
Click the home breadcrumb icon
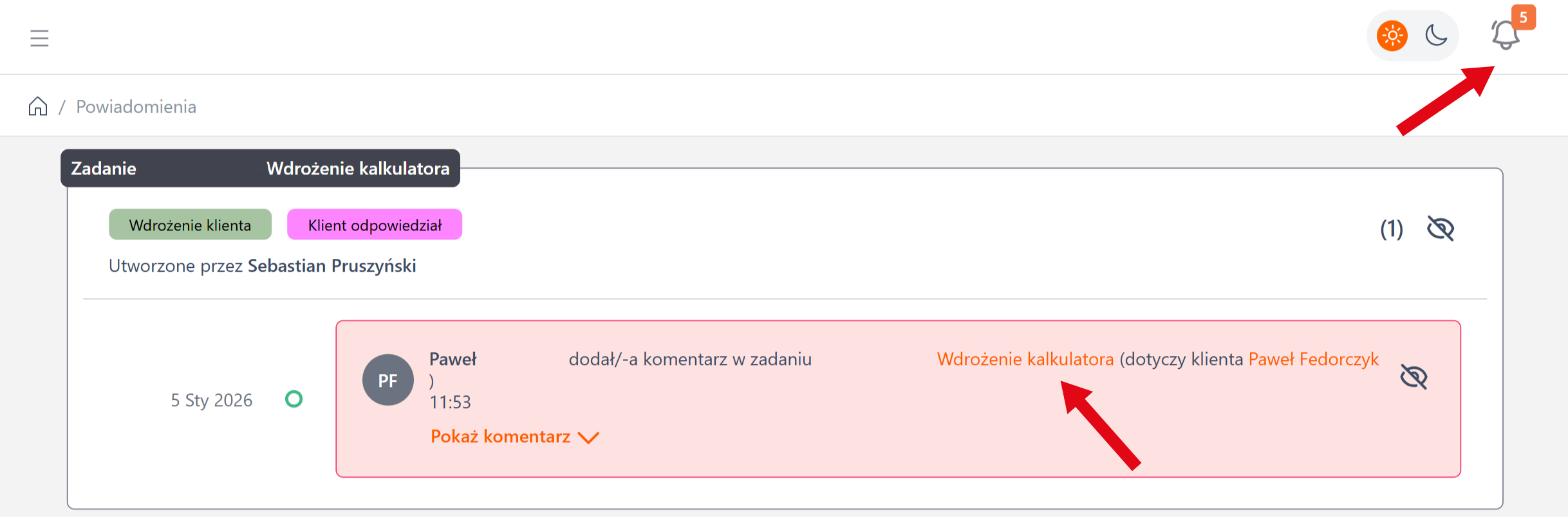[x=37, y=106]
